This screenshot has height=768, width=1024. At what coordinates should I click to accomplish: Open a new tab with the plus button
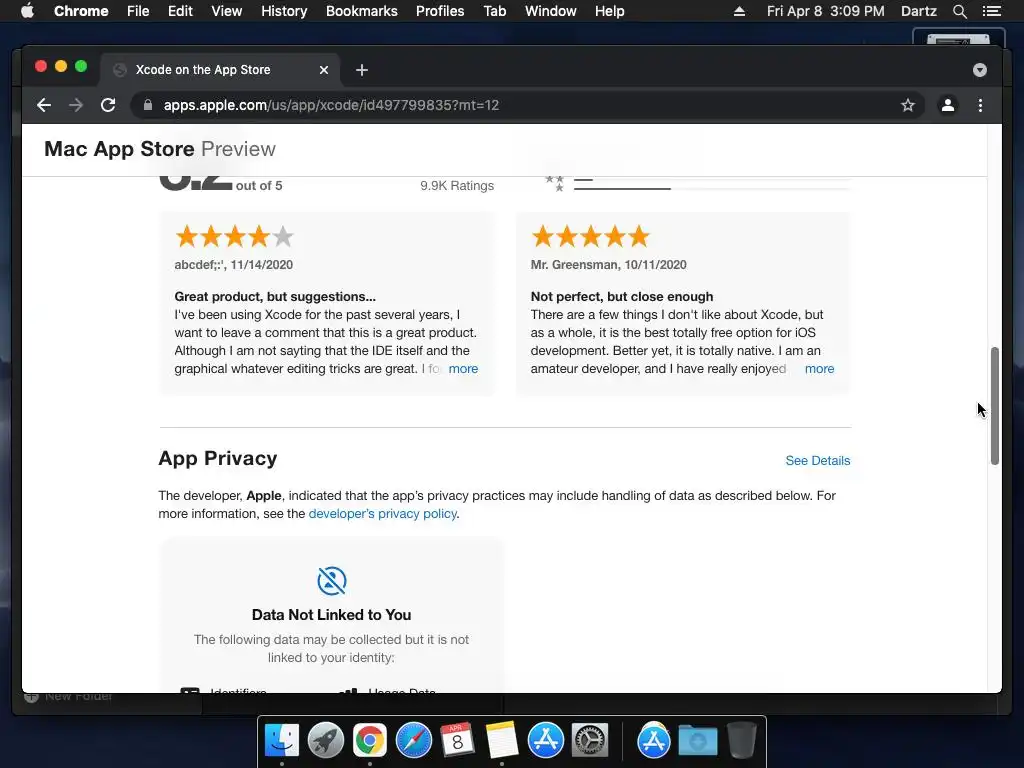tap(362, 70)
